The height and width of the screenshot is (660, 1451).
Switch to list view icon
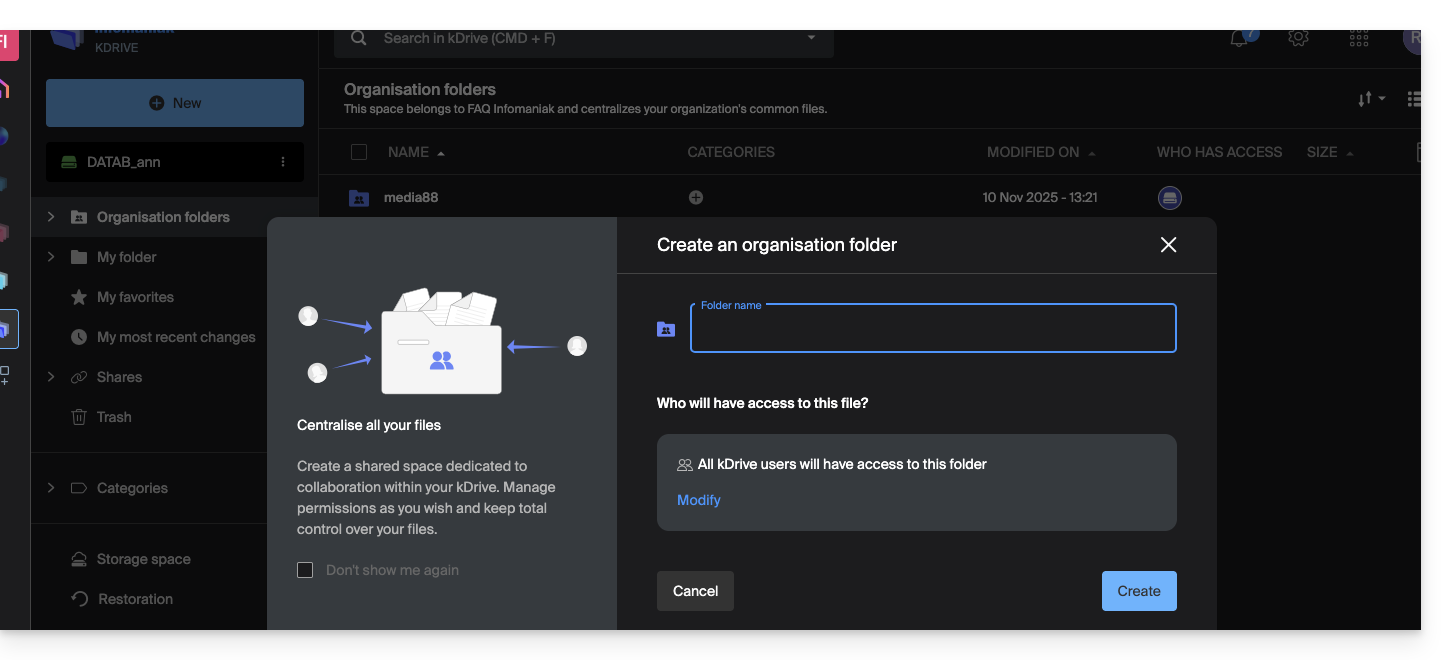[1413, 99]
